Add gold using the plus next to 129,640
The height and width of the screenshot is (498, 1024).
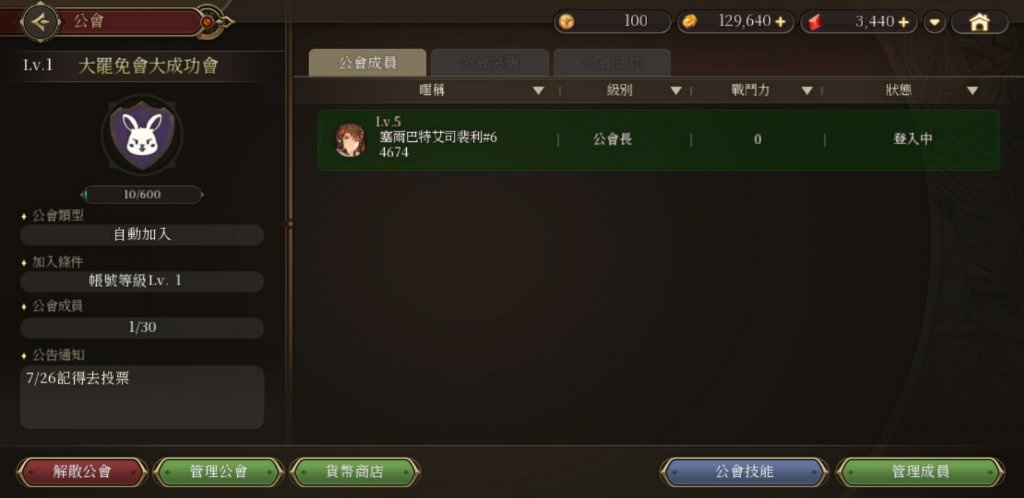point(780,22)
